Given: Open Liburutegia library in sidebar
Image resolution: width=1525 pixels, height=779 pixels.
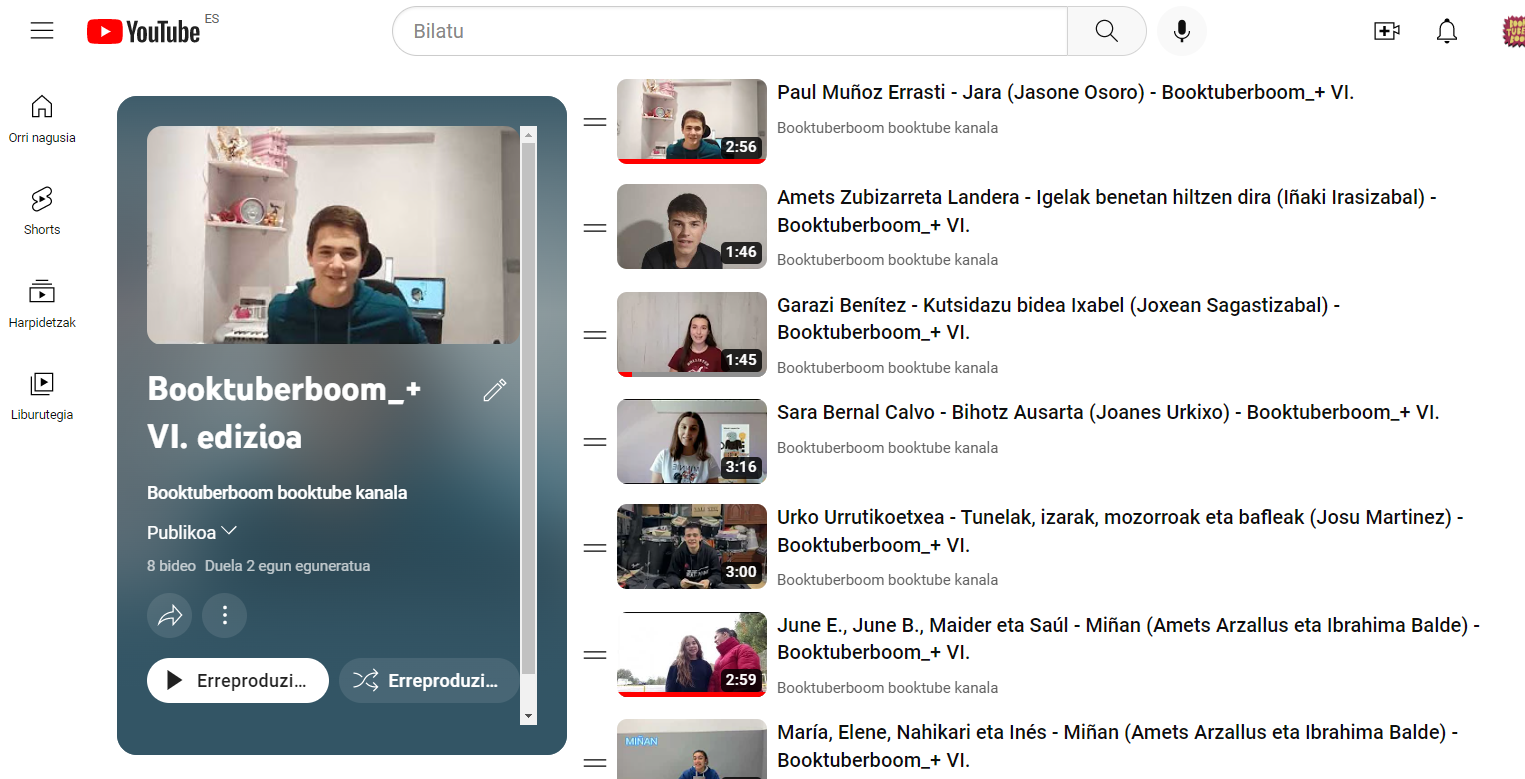Looking at the screenshot, I should [42, 396].
